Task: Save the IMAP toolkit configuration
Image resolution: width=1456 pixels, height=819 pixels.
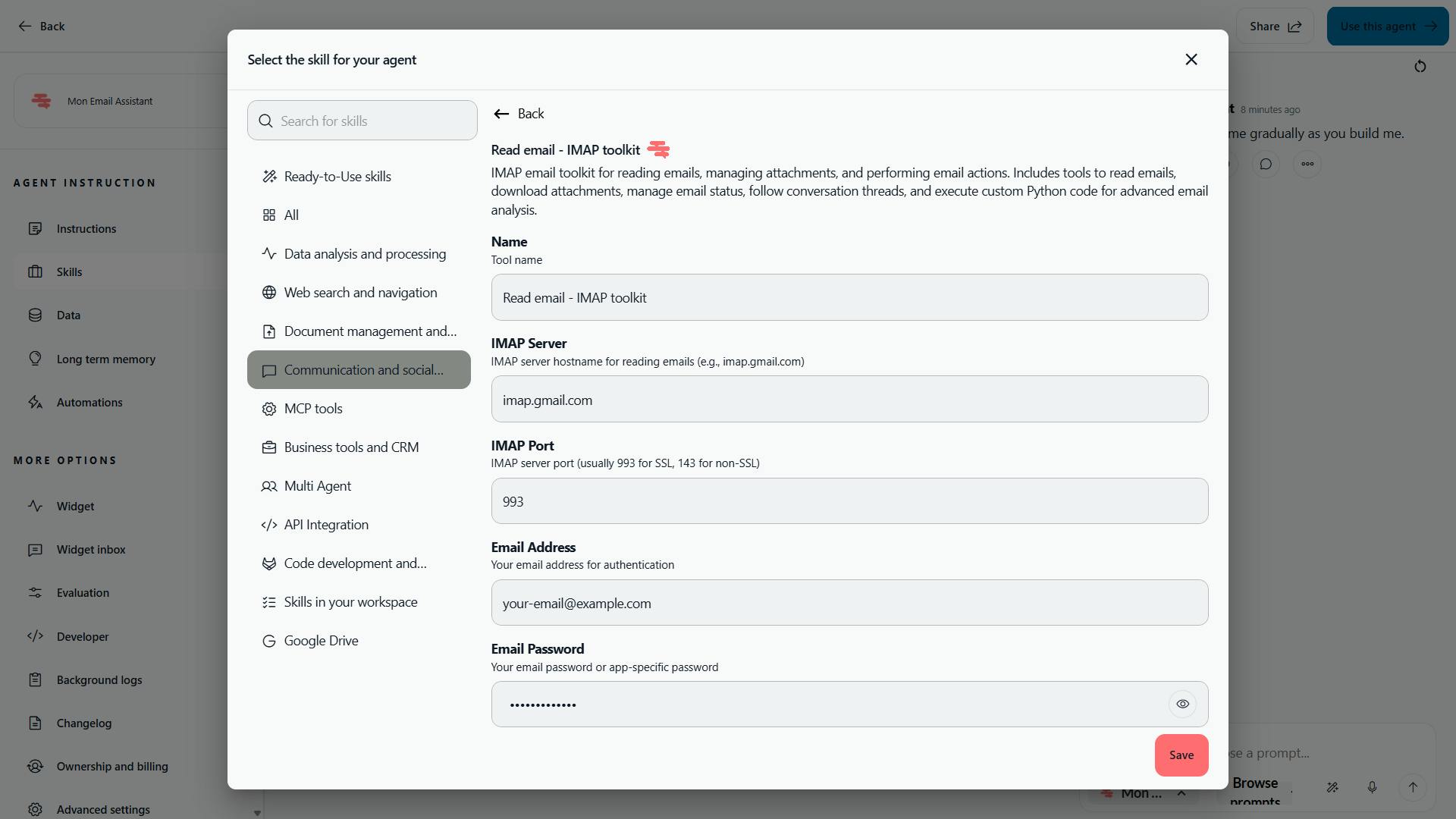Action: click(x=1181, y=755)
